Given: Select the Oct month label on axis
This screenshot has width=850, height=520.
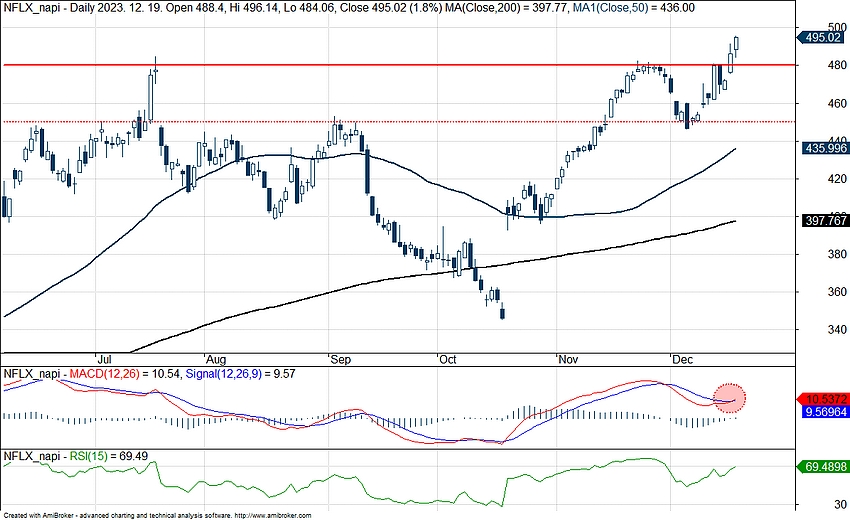Looking at the screenshot, I should (x=448, y=359).
